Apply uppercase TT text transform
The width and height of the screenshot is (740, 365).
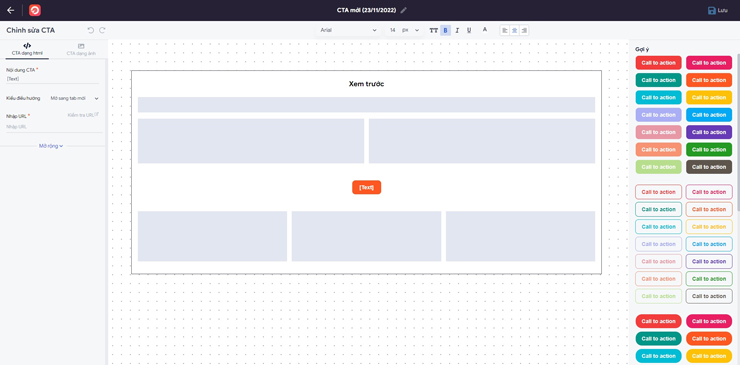coord(433,30)
